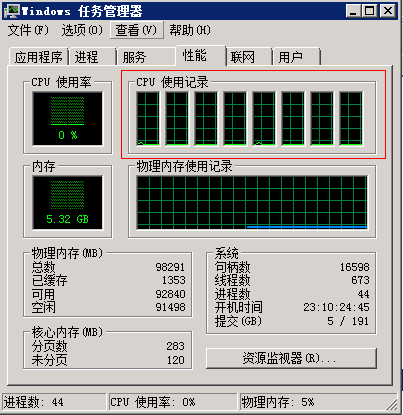This screenshot has height=415, width=403.
Task: Click the fifth CPU history graph
Action: pyautogui.click(x=264, y=119)
